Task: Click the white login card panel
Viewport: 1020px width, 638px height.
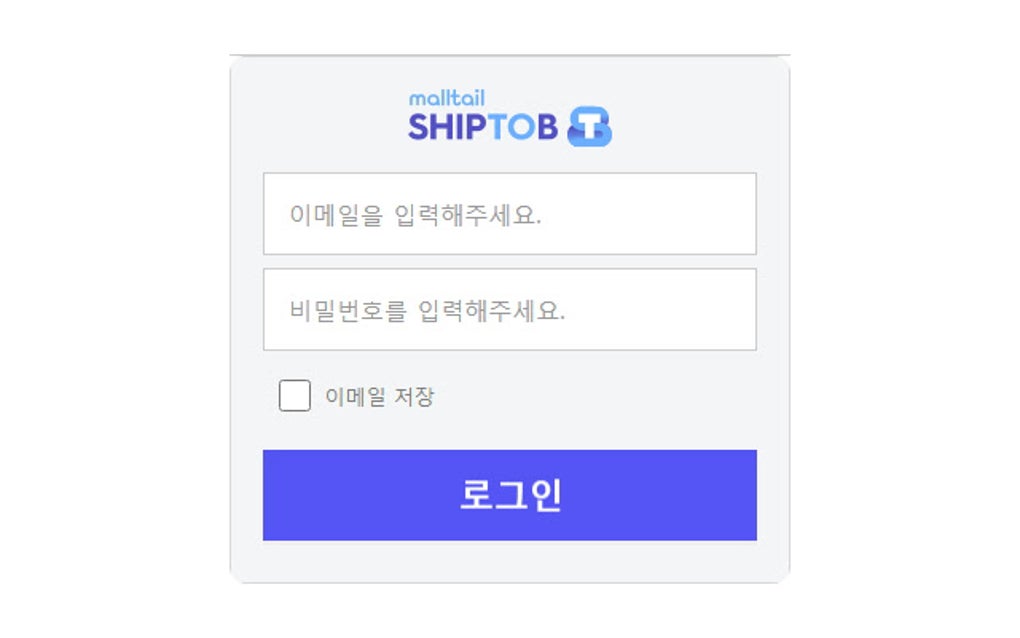Action: 510,560
